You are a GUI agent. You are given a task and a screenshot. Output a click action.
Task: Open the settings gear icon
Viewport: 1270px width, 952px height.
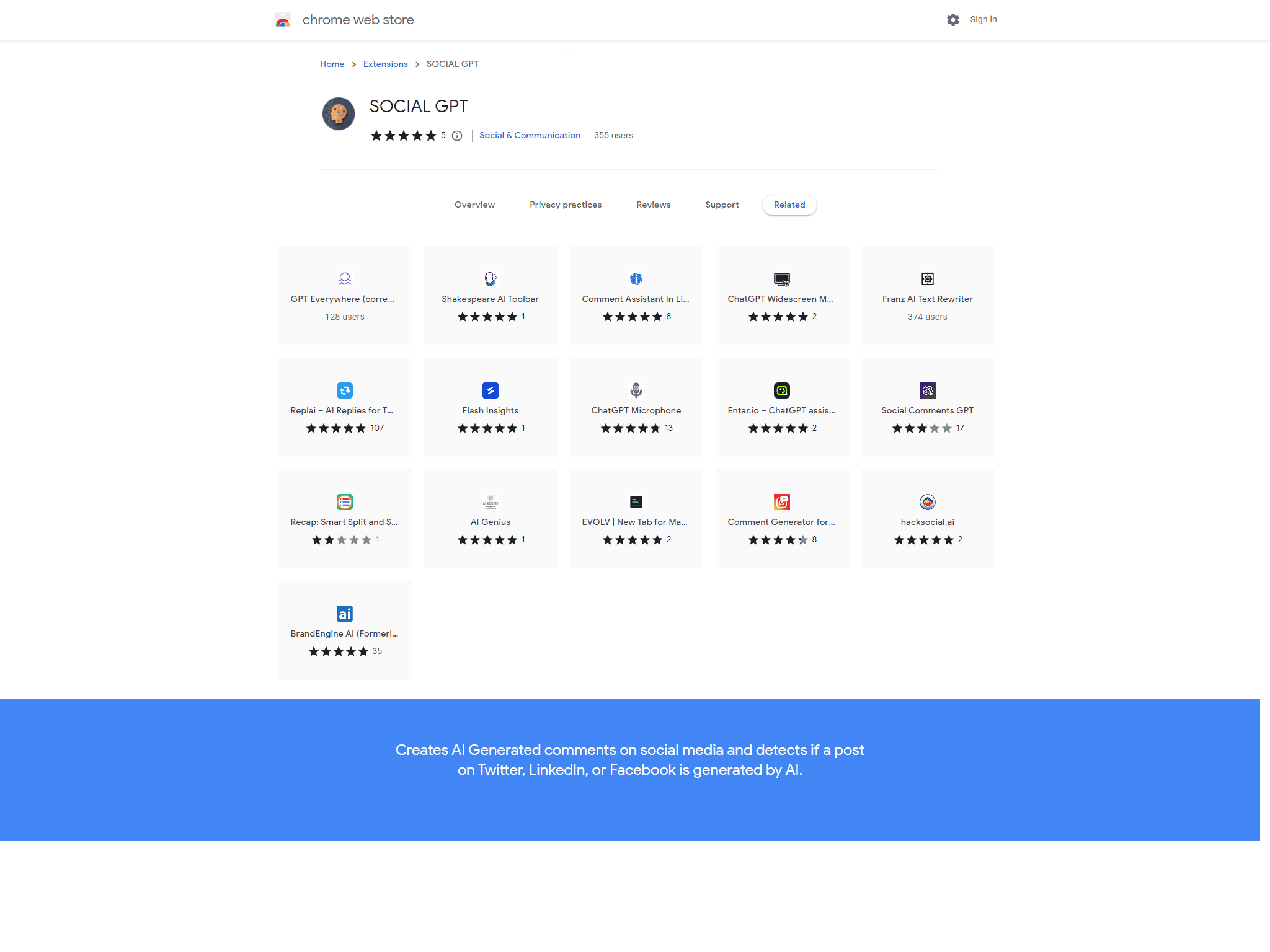point(953,20)
